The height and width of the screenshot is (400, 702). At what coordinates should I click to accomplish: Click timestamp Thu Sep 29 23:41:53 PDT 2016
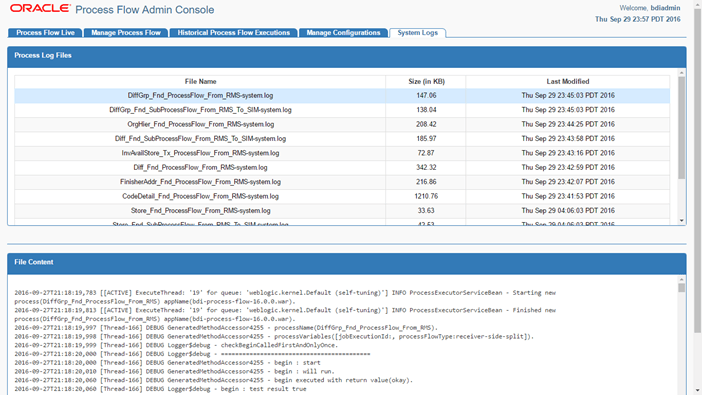pos(568,196)
